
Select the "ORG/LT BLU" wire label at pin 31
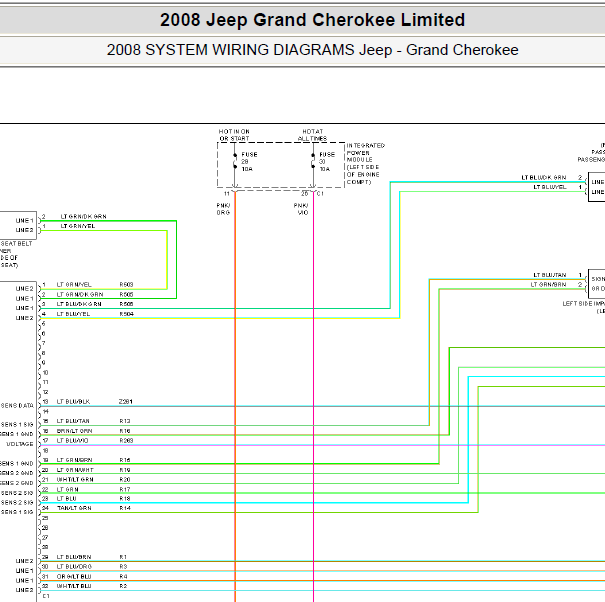click(74, 577)
